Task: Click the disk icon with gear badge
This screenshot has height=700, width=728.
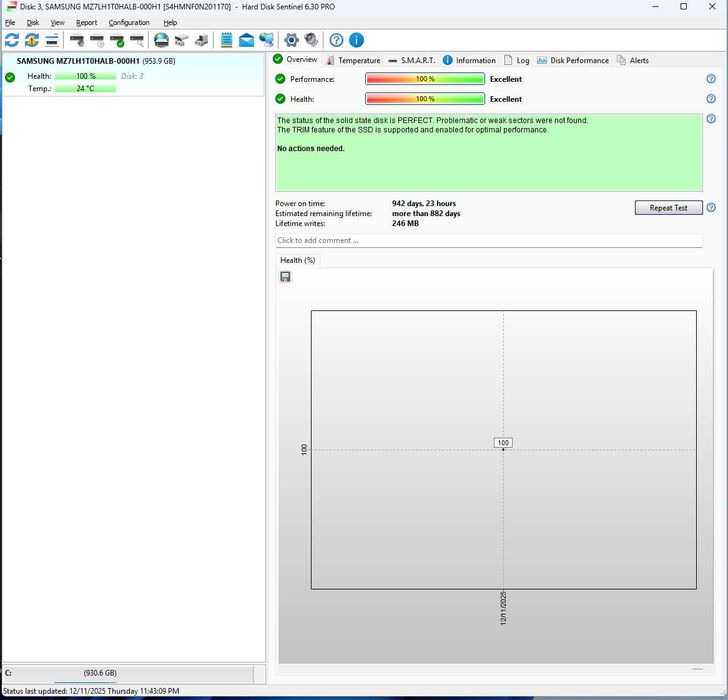Action: pyautogui.click(x=77, y=40)
